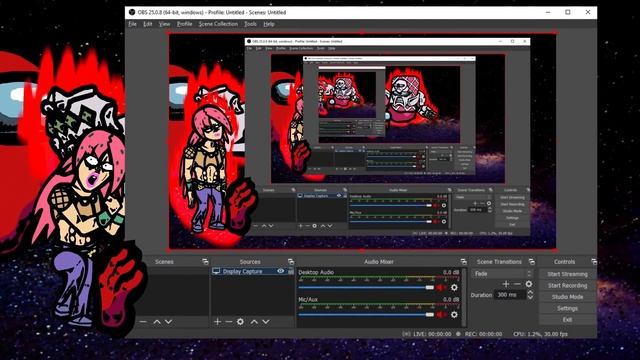
Task: Mute Desktop Audio speaker in main Audio Mixer
Action: pyautogui.click(x=441, y=287)
